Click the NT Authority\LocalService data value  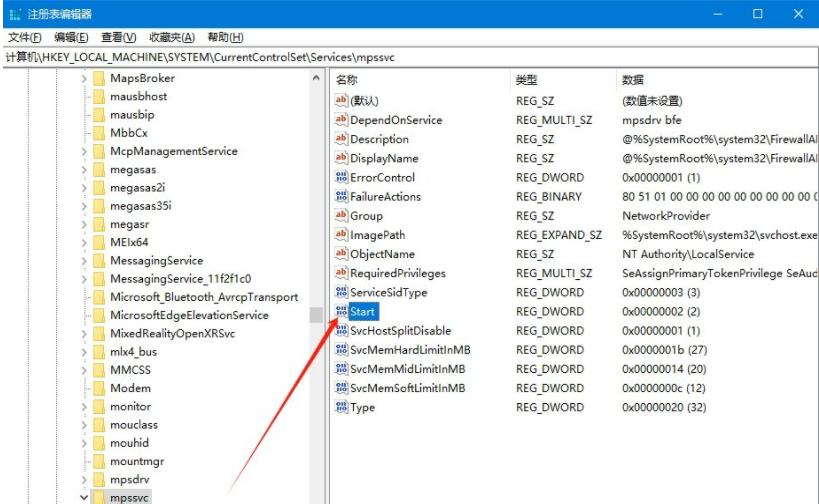tap(688, 254)
